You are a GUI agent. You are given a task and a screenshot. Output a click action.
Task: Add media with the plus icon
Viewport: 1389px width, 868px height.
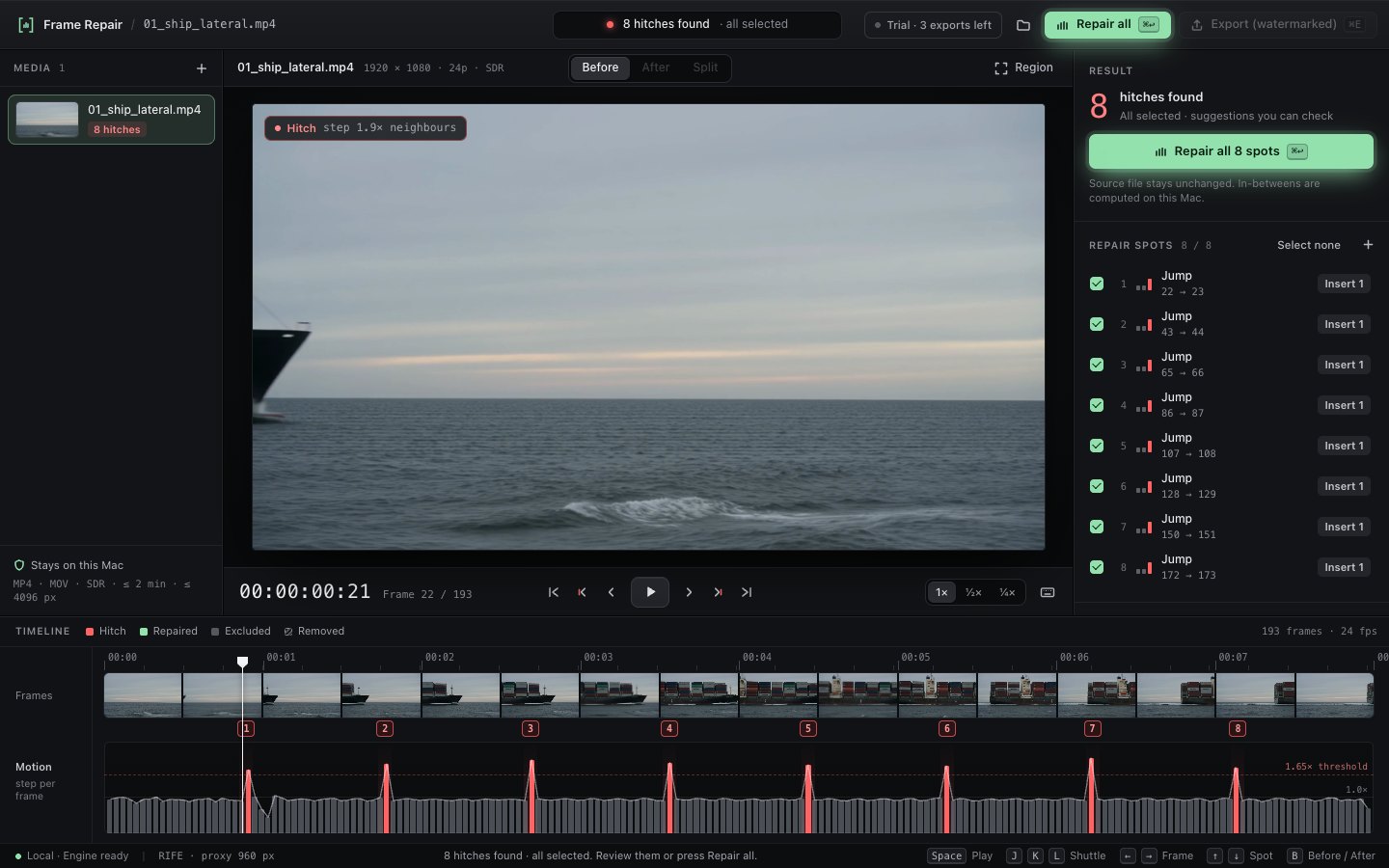pos(202,68)
